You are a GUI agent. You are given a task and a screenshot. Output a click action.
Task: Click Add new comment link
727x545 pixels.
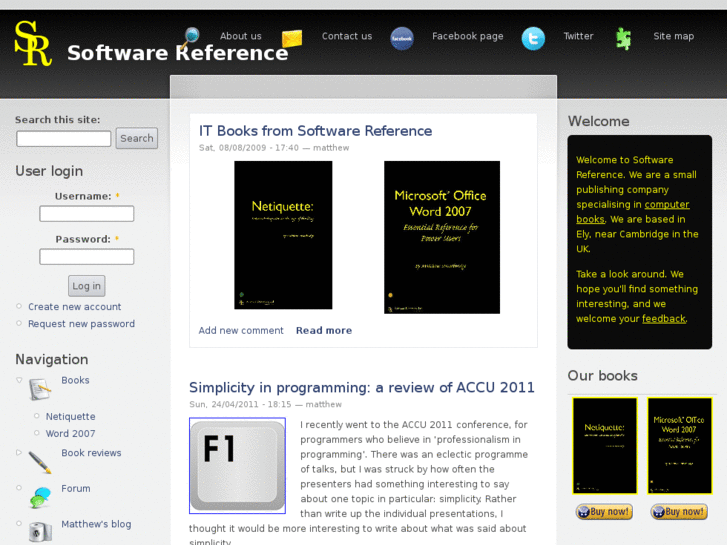pos(241,330)
